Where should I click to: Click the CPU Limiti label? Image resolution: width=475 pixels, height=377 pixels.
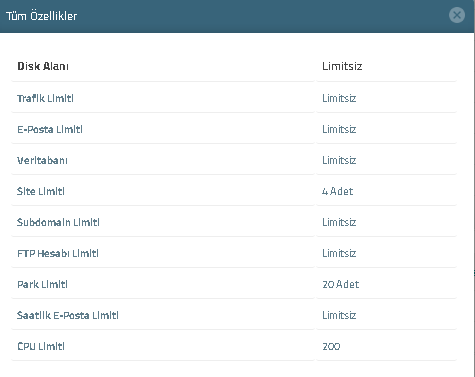tap(41, 346)
